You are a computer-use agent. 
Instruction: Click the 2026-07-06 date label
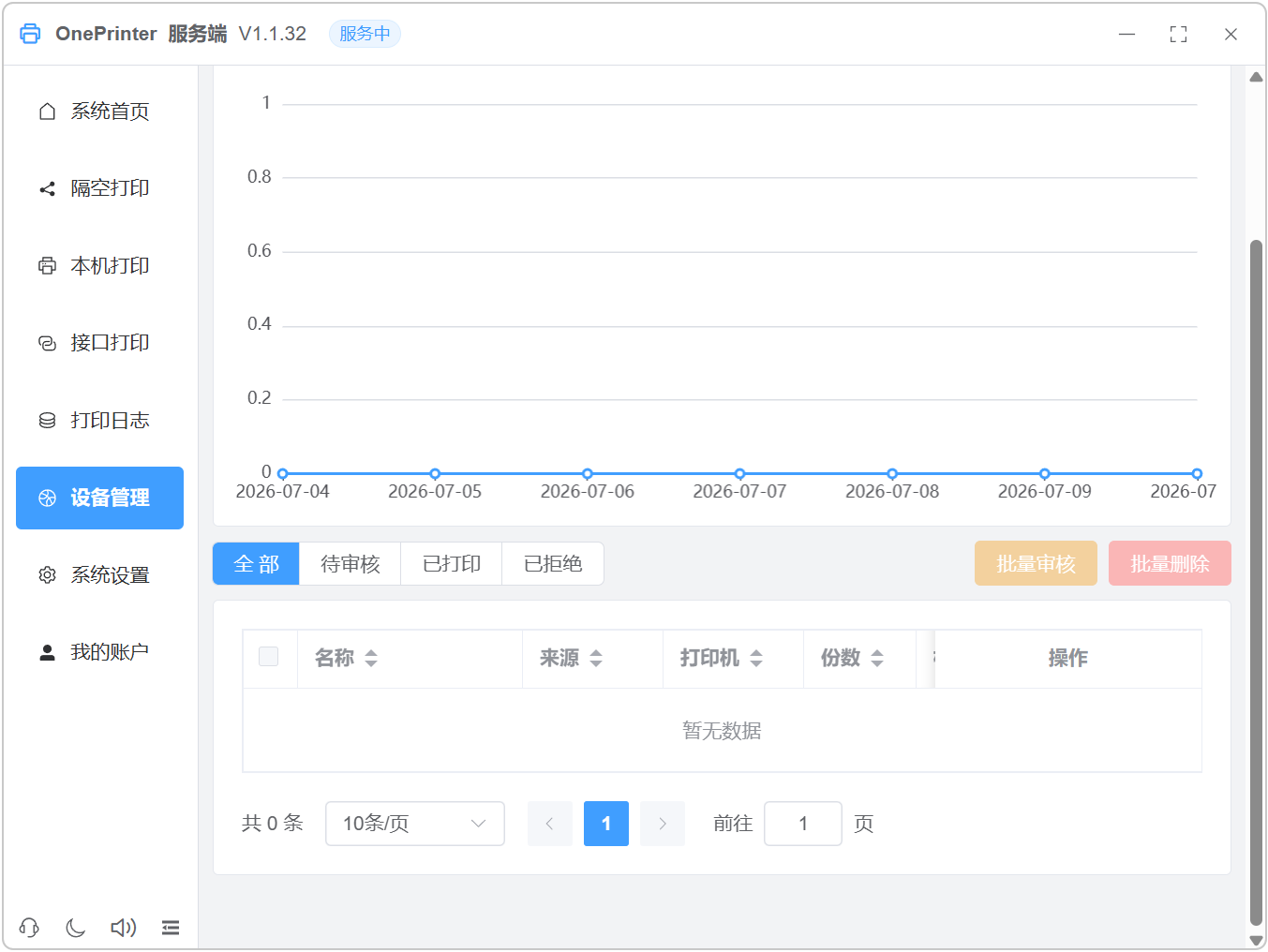coord(588,492)
